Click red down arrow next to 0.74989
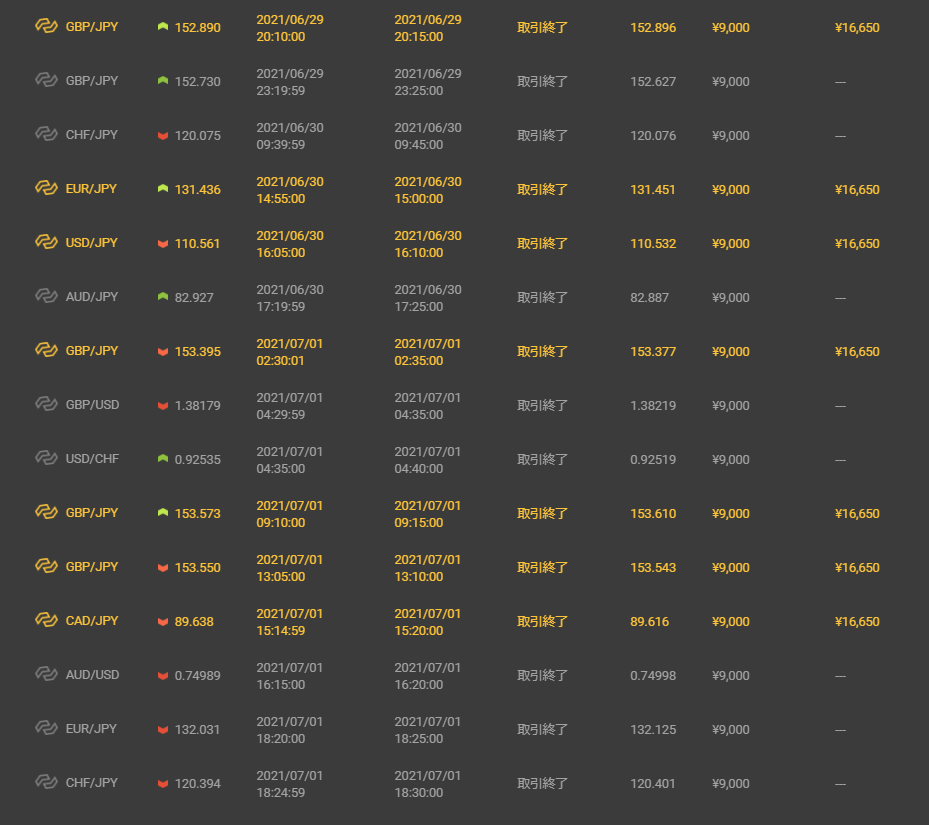Viewport: 929px width, 825px height. tap(163, 676)
